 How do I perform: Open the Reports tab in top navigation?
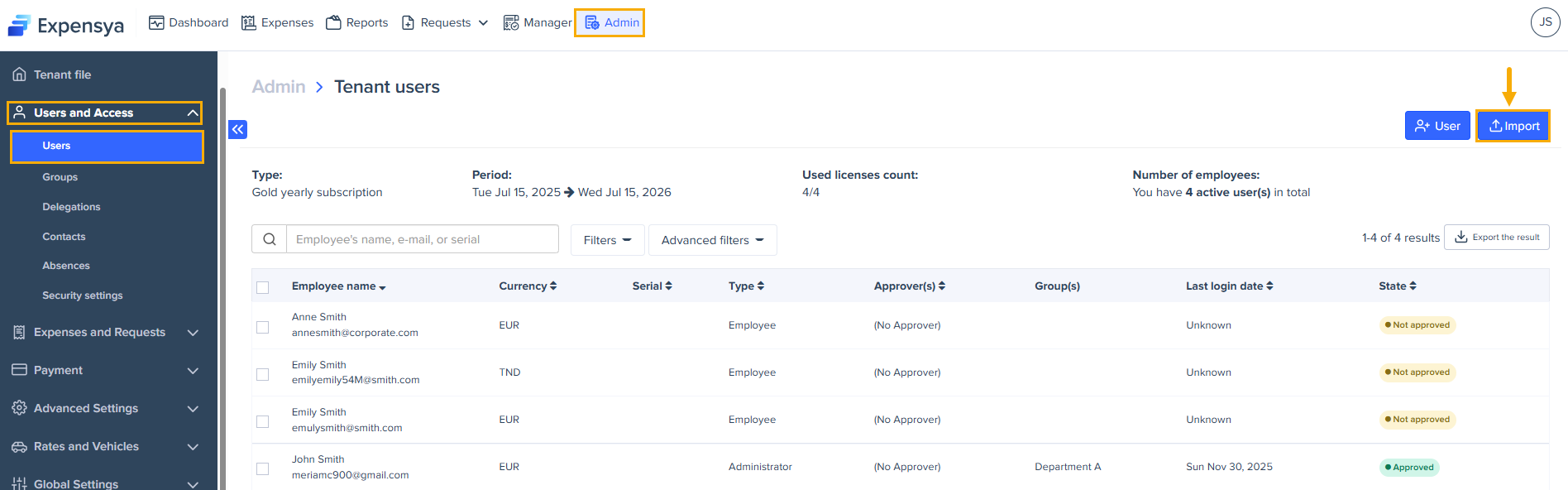click(x=357, y=22)
